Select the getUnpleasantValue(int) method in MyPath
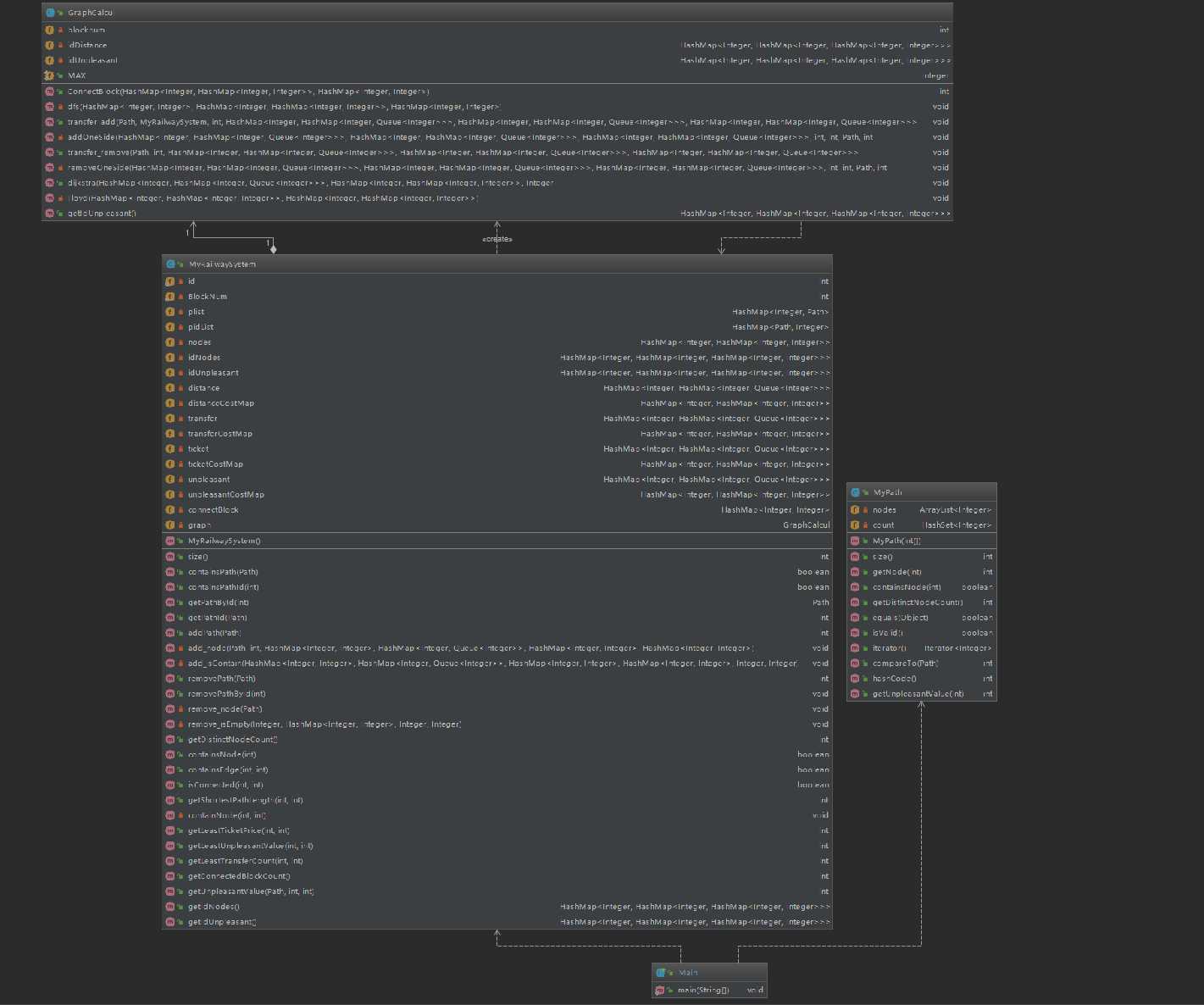Screen dimensions: 1204x1005 click(922, 694)
